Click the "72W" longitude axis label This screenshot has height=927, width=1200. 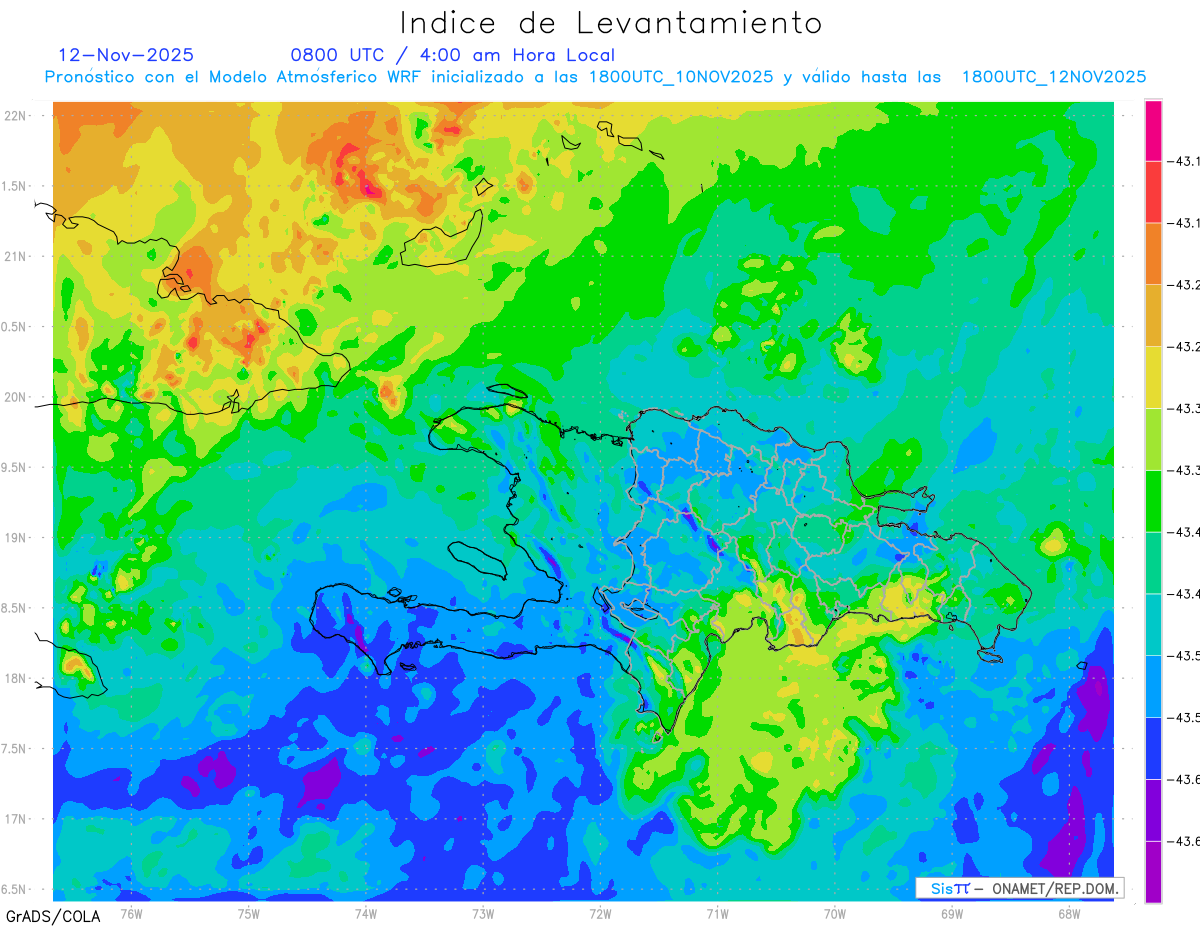600,913
